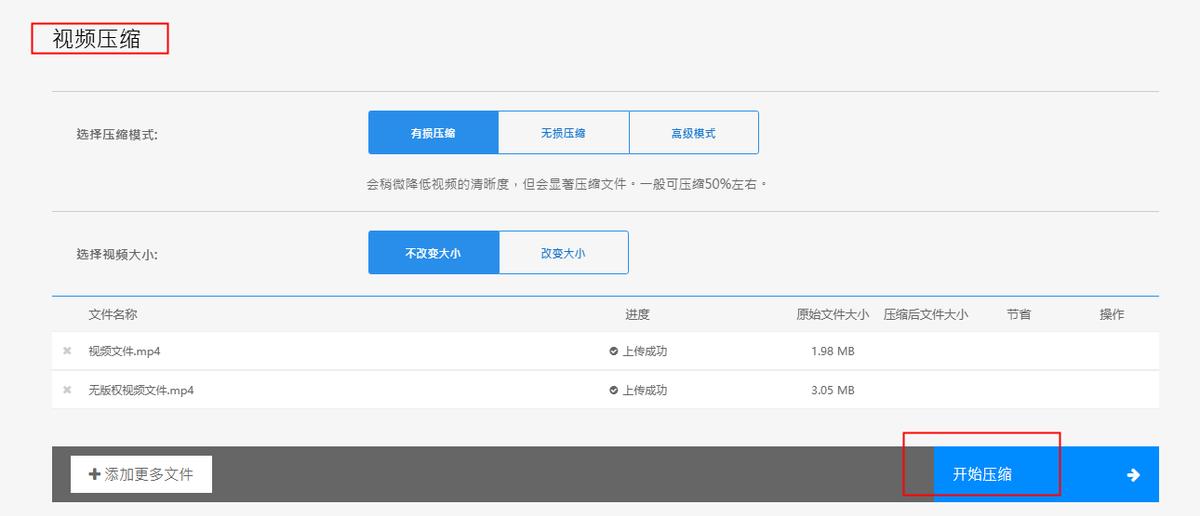The image size is (1200, 516).
Task: Click 上传成功 status for 无版权视频文件.mp4
Action: pyautogui.click(x=644, y=390)
